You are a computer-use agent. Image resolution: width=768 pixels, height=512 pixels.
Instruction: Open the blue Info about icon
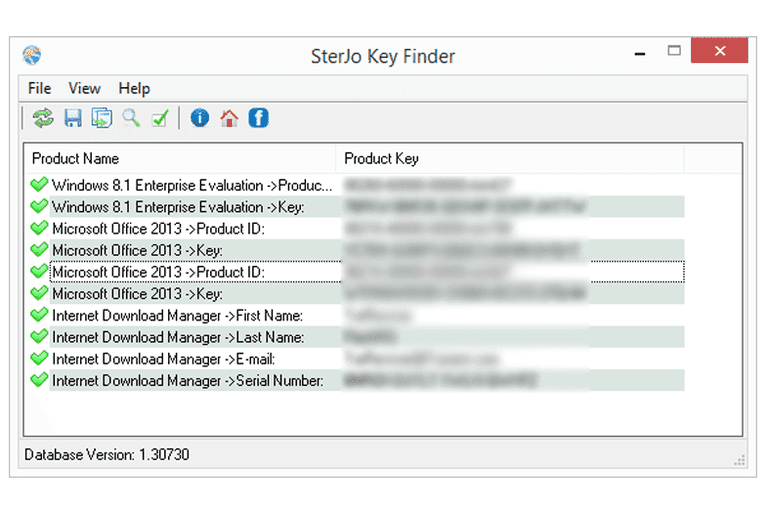click(x=200, y=118)
